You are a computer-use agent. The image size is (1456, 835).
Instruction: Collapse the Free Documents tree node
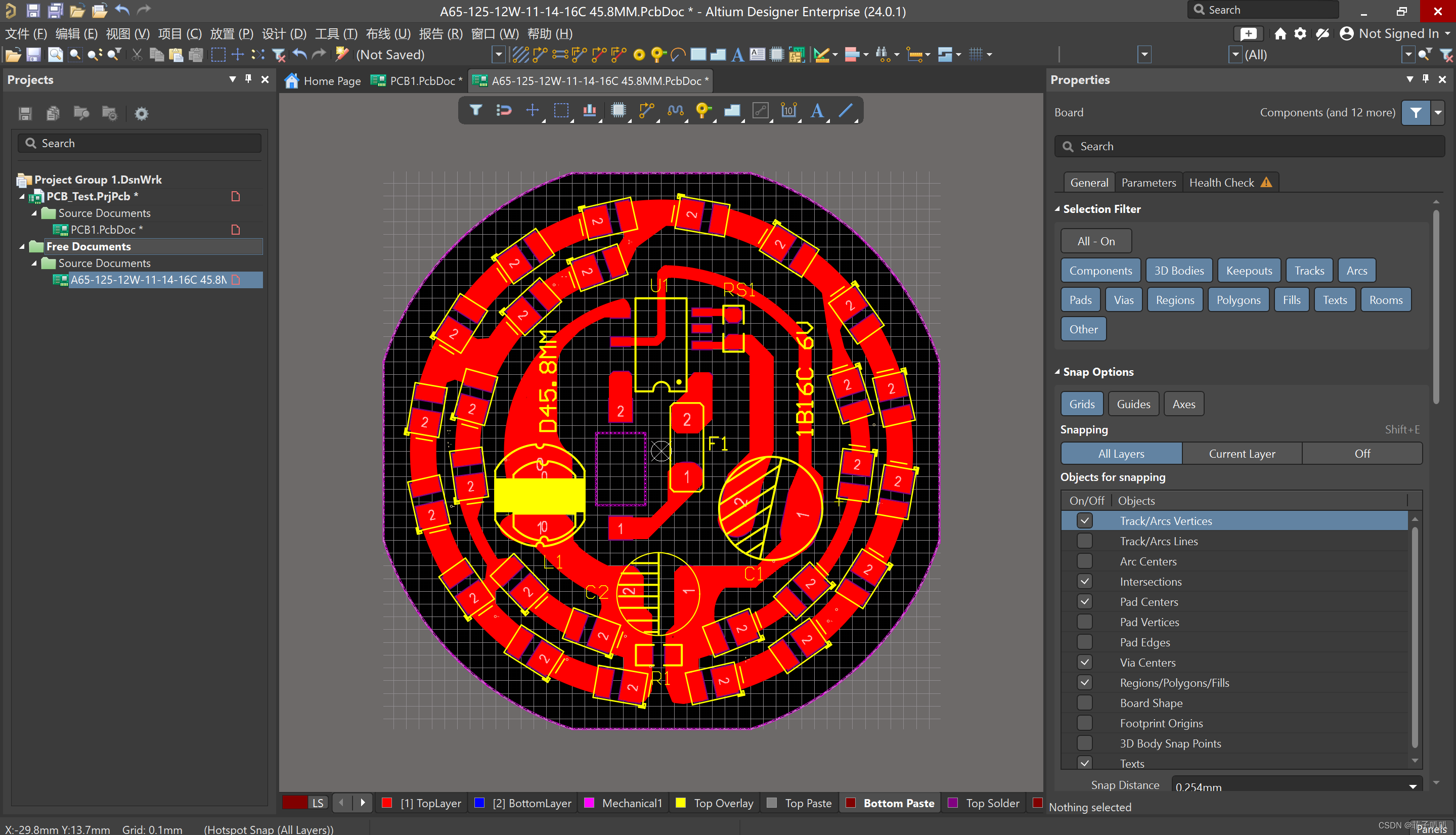[x=22, y=247]
